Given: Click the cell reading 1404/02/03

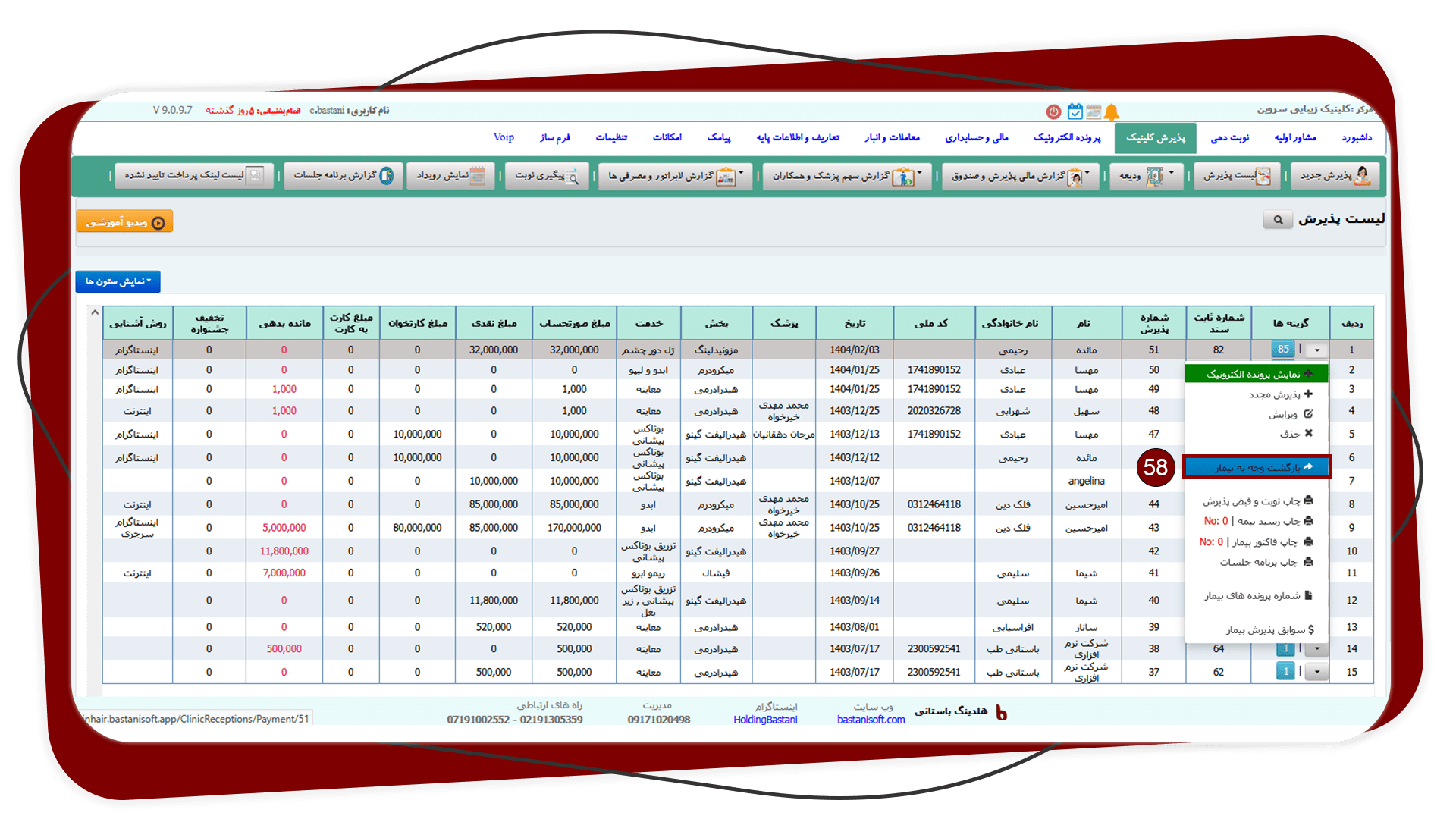Looking at the screenshot, I should point(855,350).
